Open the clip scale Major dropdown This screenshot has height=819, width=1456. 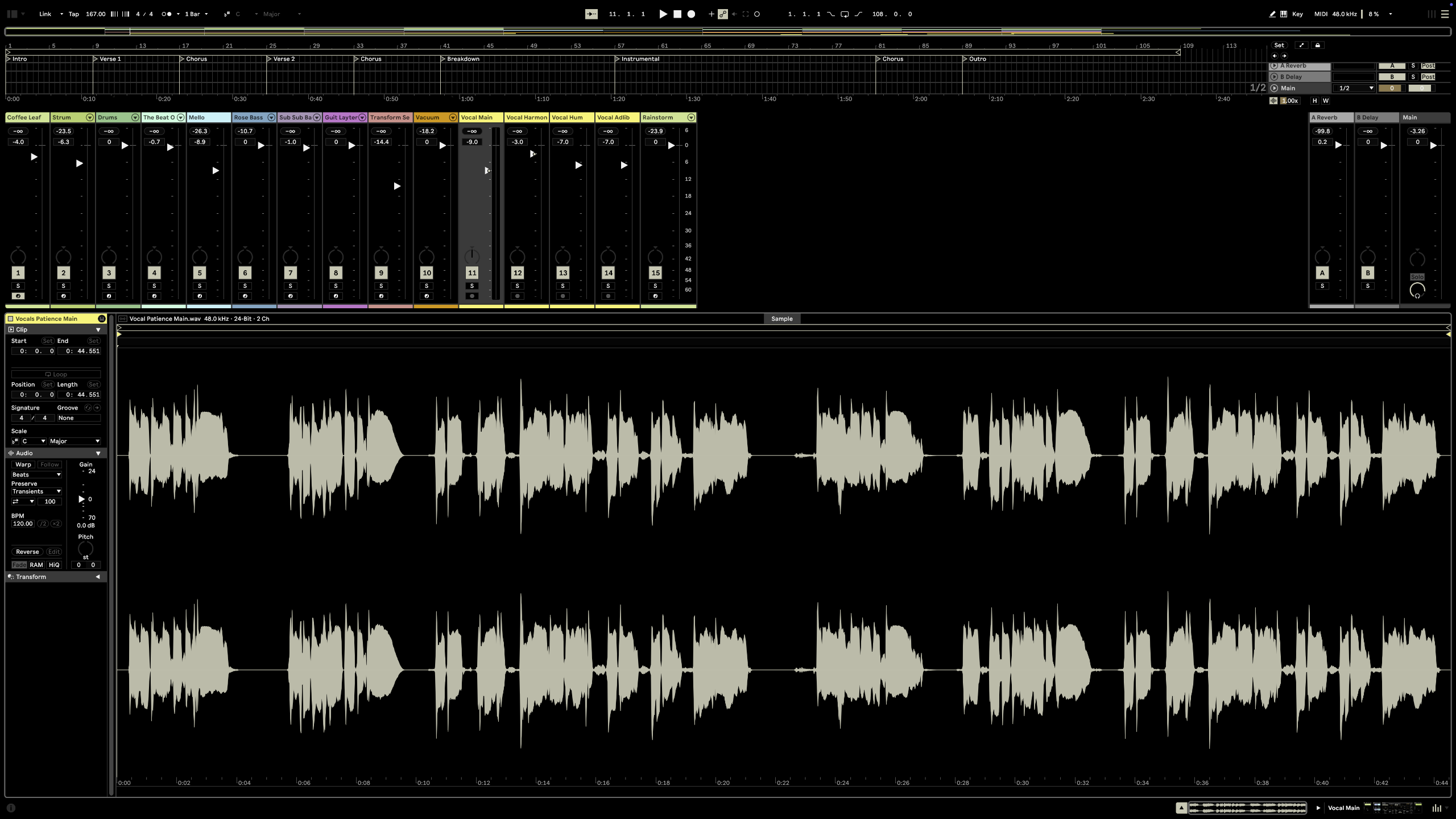pos(75,441)
